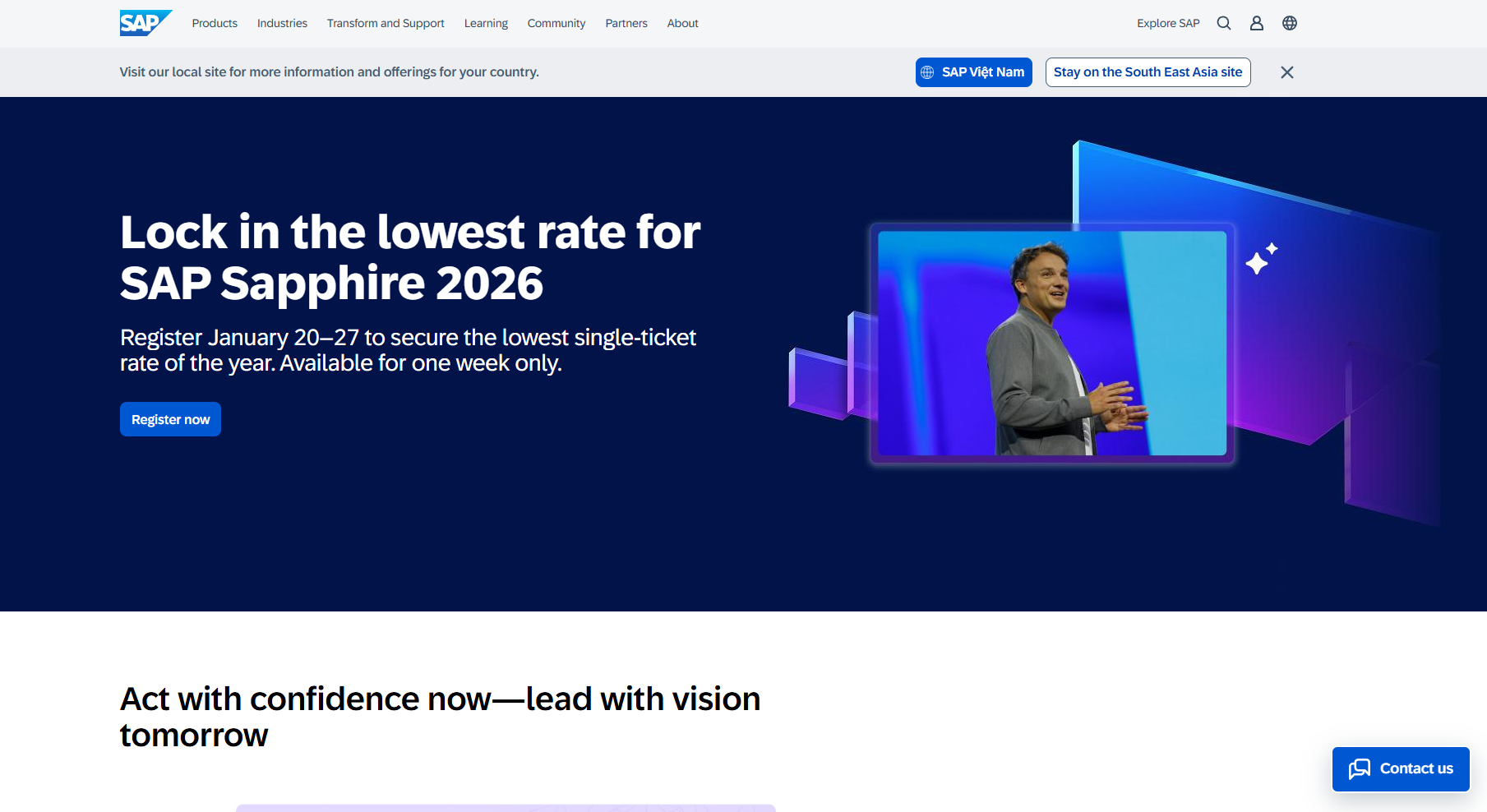Open Transform and Support menu
Viewport: 1487px width, 812px height.
pyautogui.click(x=386, y=23)
